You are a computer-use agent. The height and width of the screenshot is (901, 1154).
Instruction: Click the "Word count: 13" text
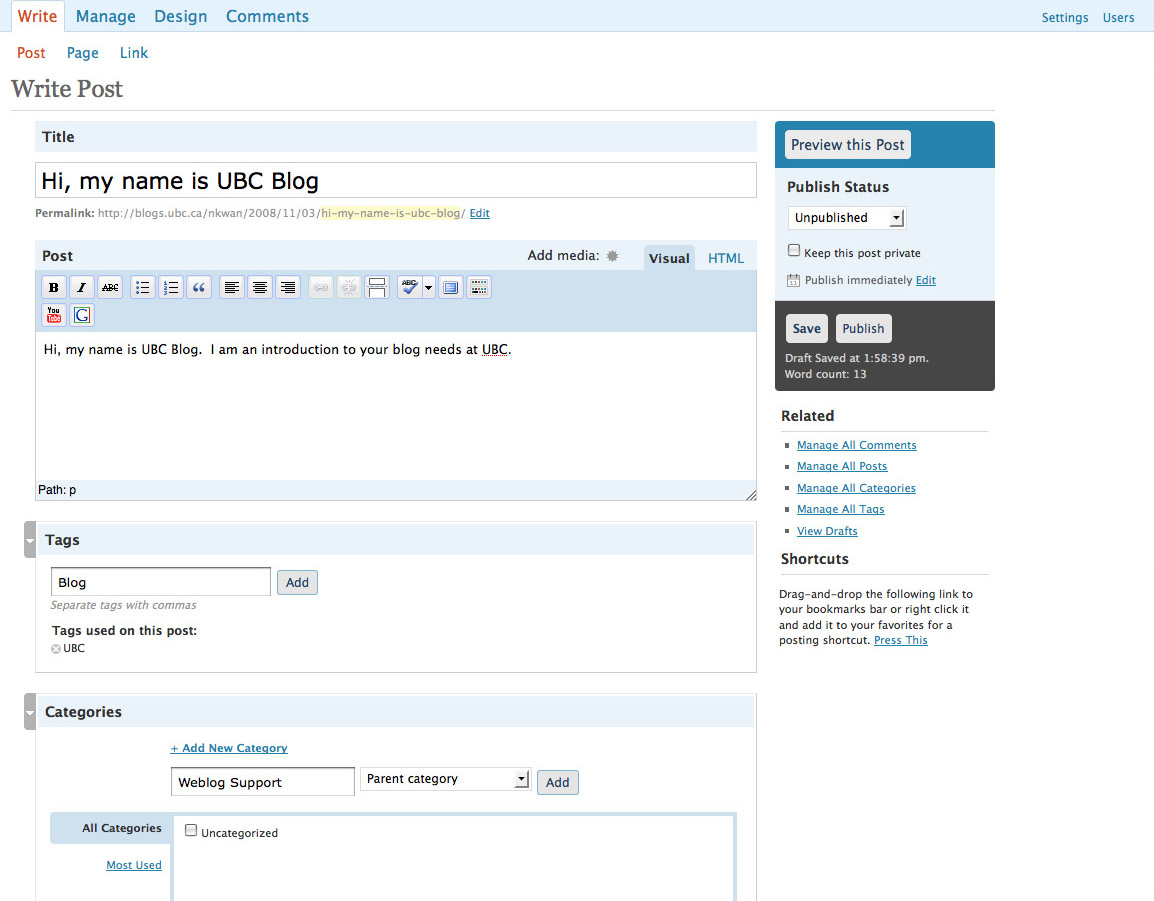(826, 374)
